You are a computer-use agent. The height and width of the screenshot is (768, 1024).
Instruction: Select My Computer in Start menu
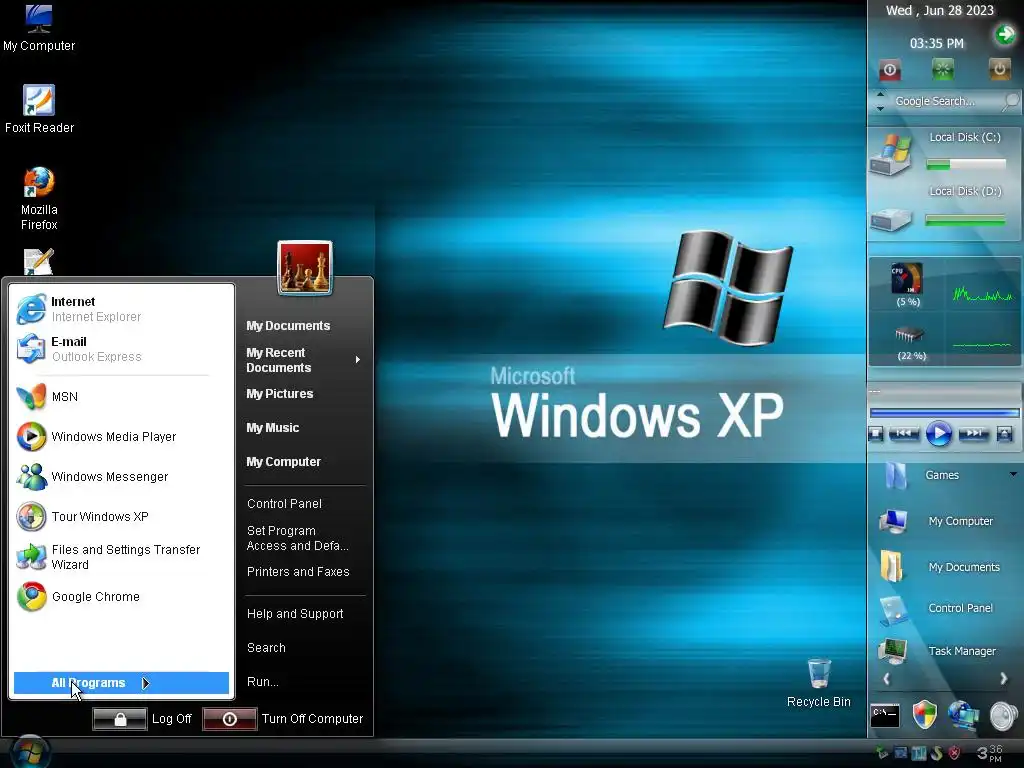point(283,462)
